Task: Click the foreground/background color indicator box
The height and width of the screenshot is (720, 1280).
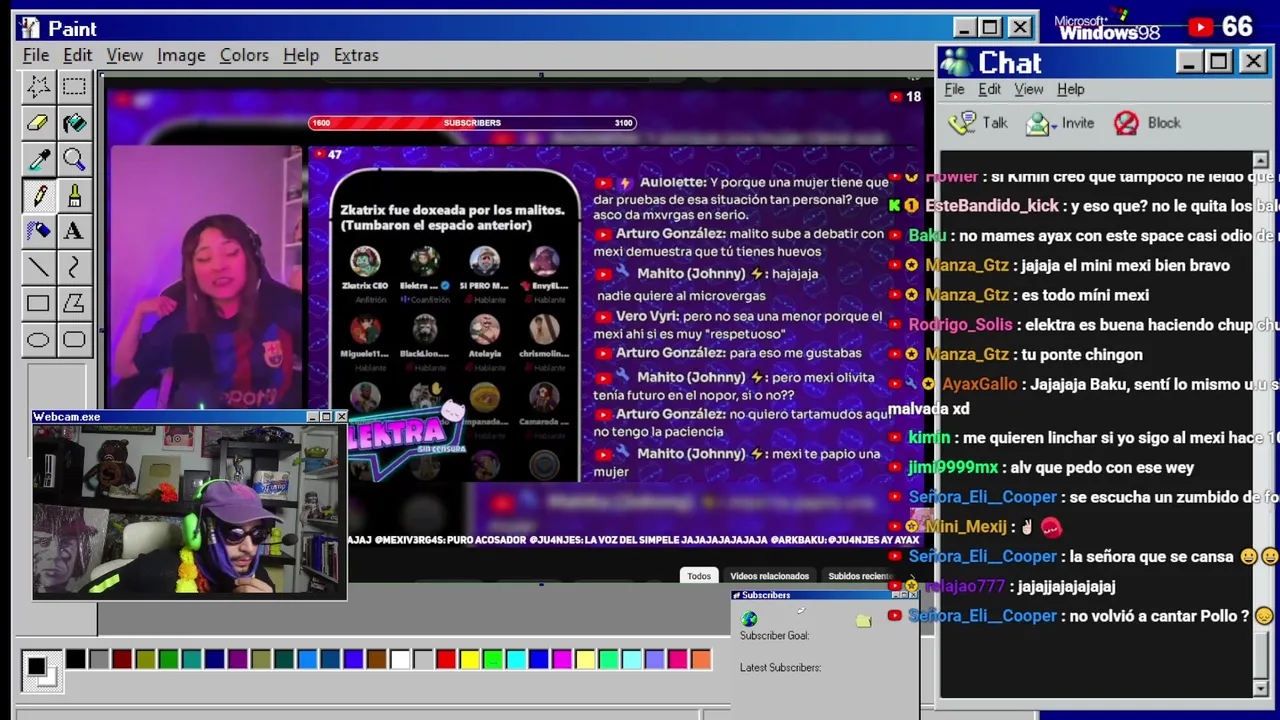Action: (41, 671)
